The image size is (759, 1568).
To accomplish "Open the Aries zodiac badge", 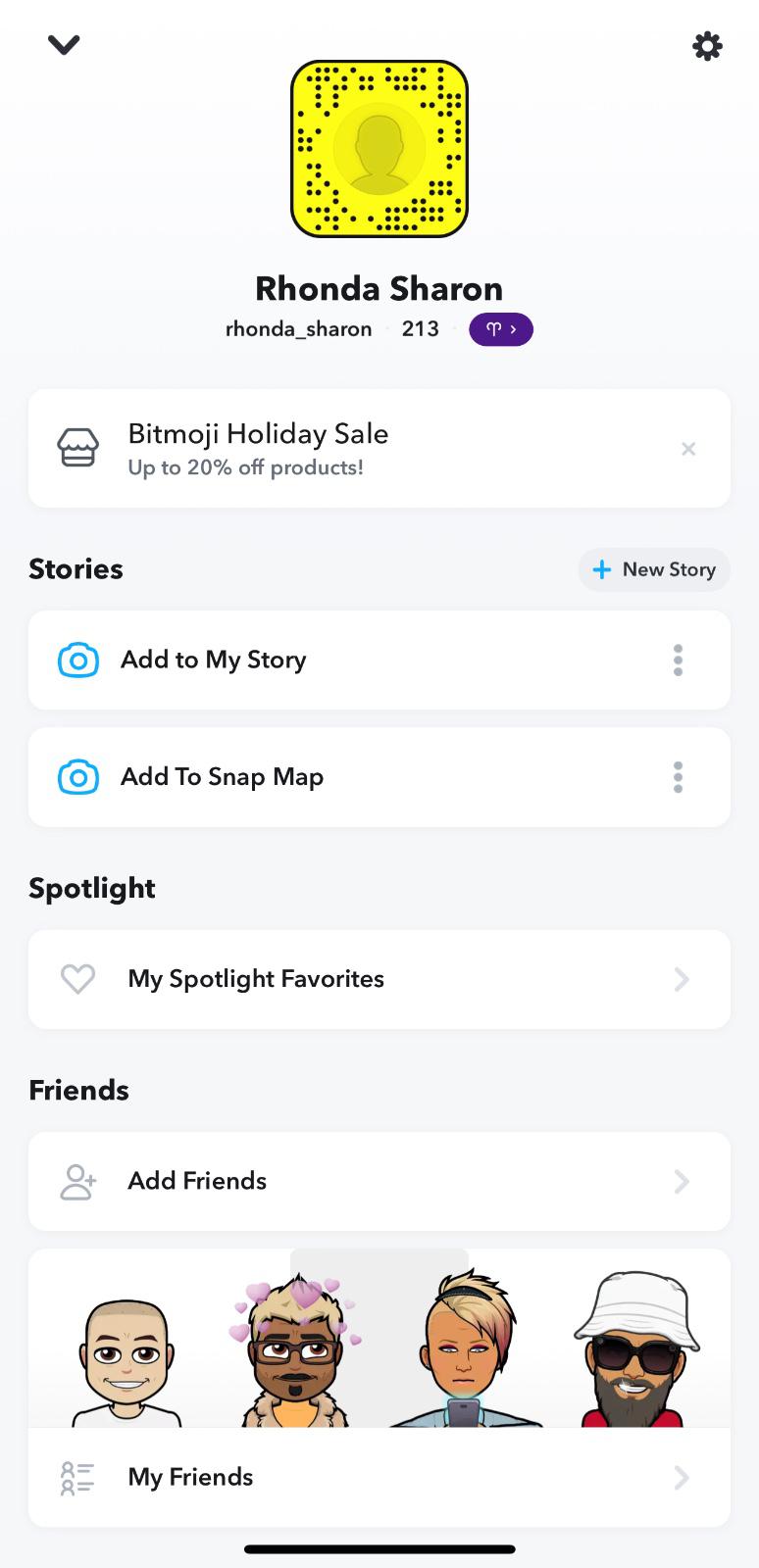I will pyautogui.click(x=500, y=329).
